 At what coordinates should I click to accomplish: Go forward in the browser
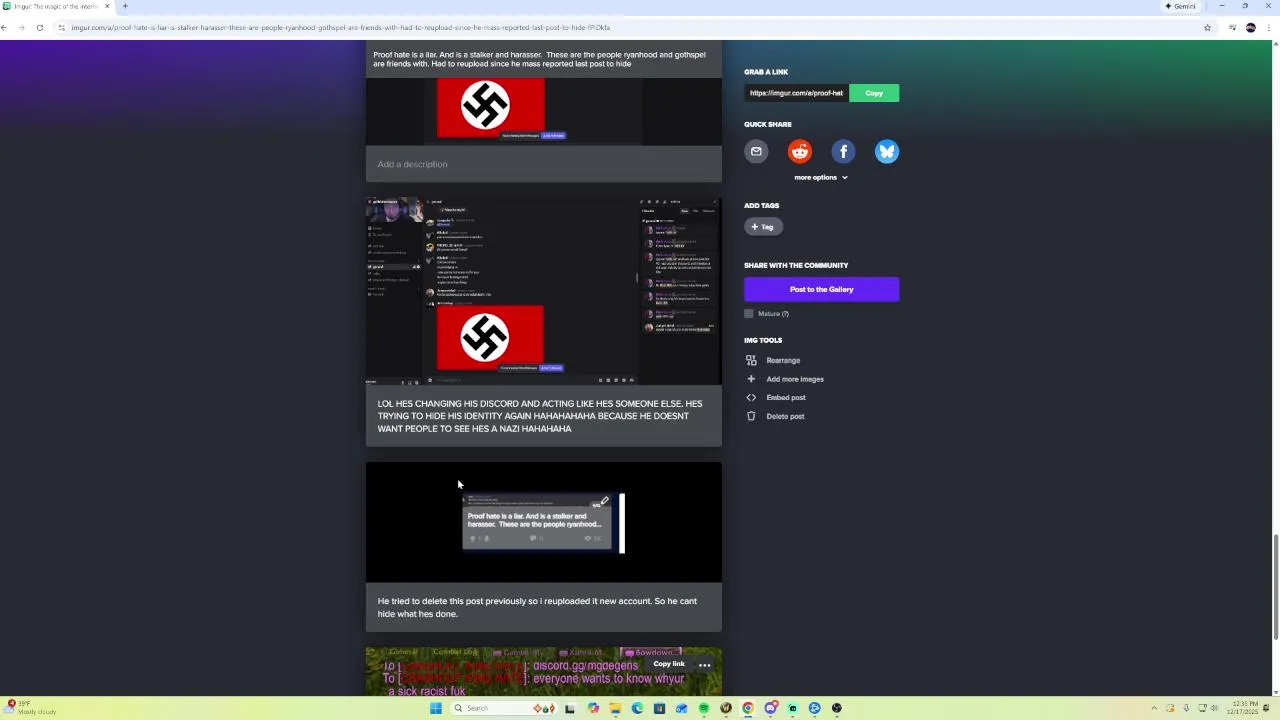click(22, 27)
